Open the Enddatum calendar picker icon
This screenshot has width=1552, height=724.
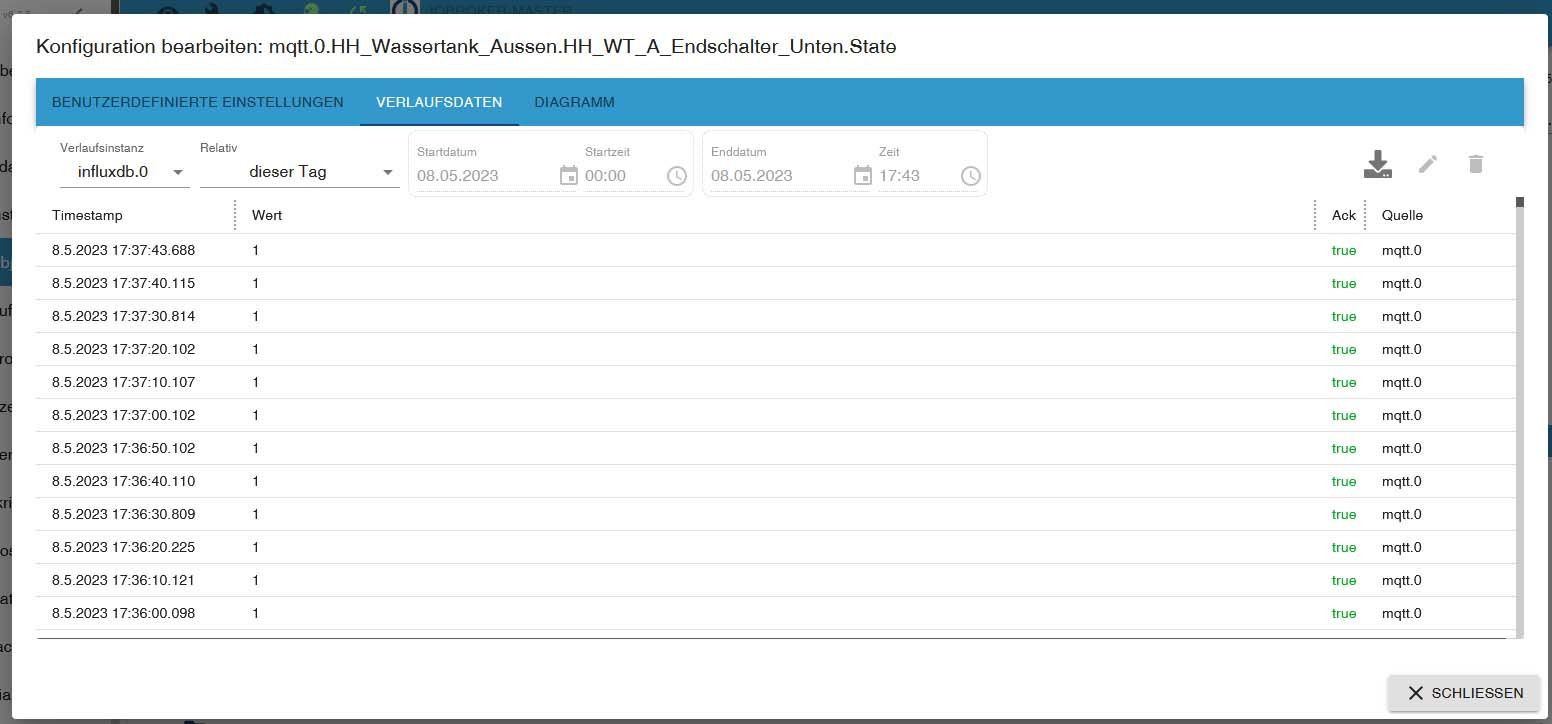pyautogui.click(x=862, y=176)
